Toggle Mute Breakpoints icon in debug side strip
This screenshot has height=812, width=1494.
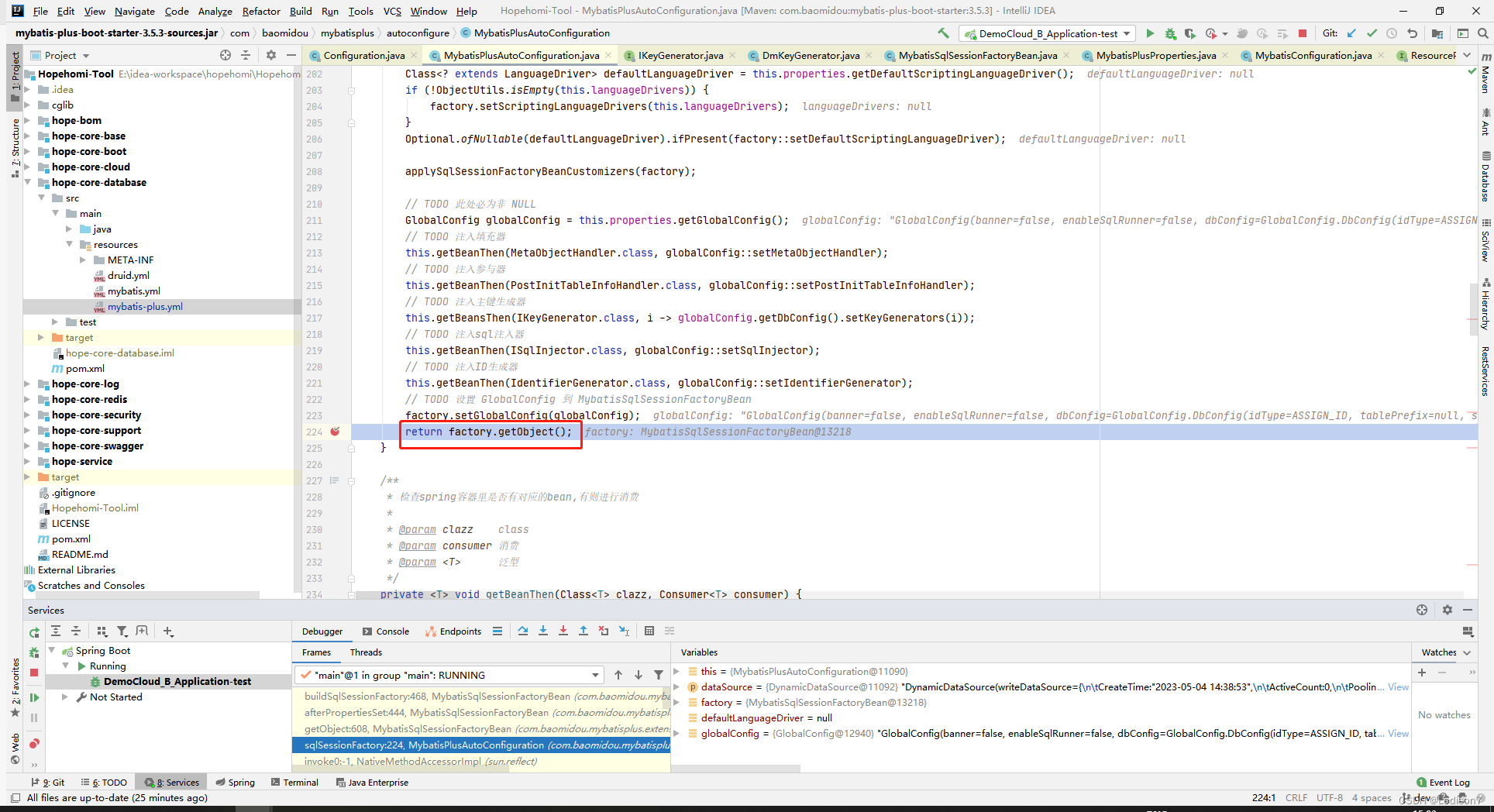point(34,744)
